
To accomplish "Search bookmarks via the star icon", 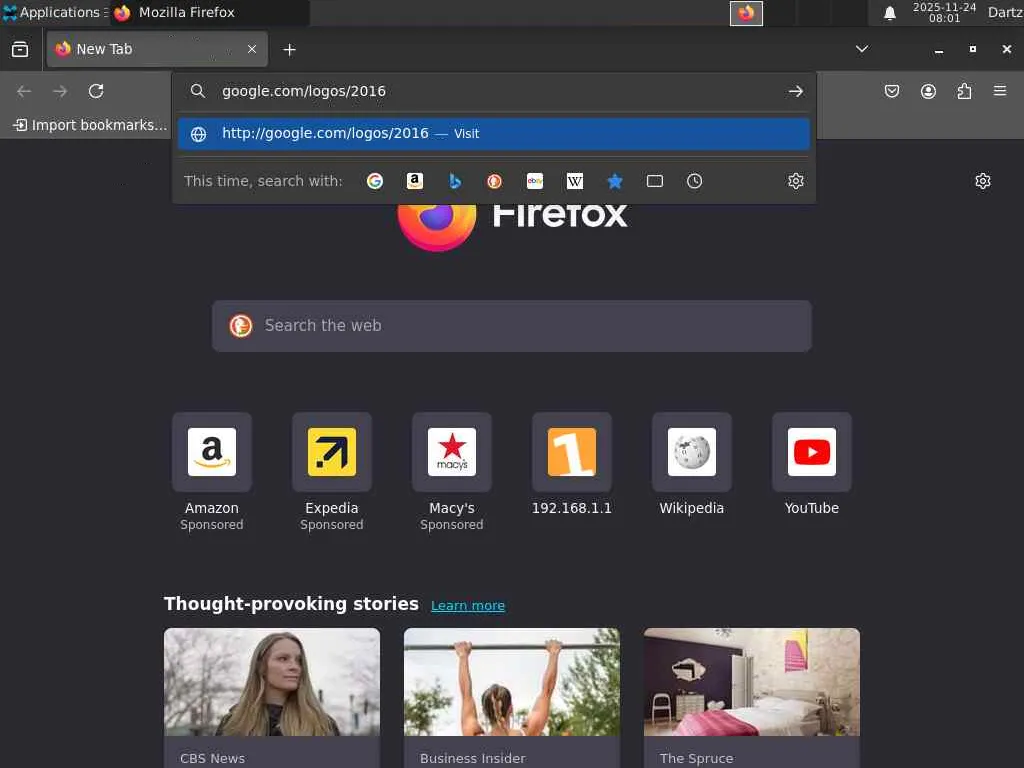I will (x=615, y=181).
